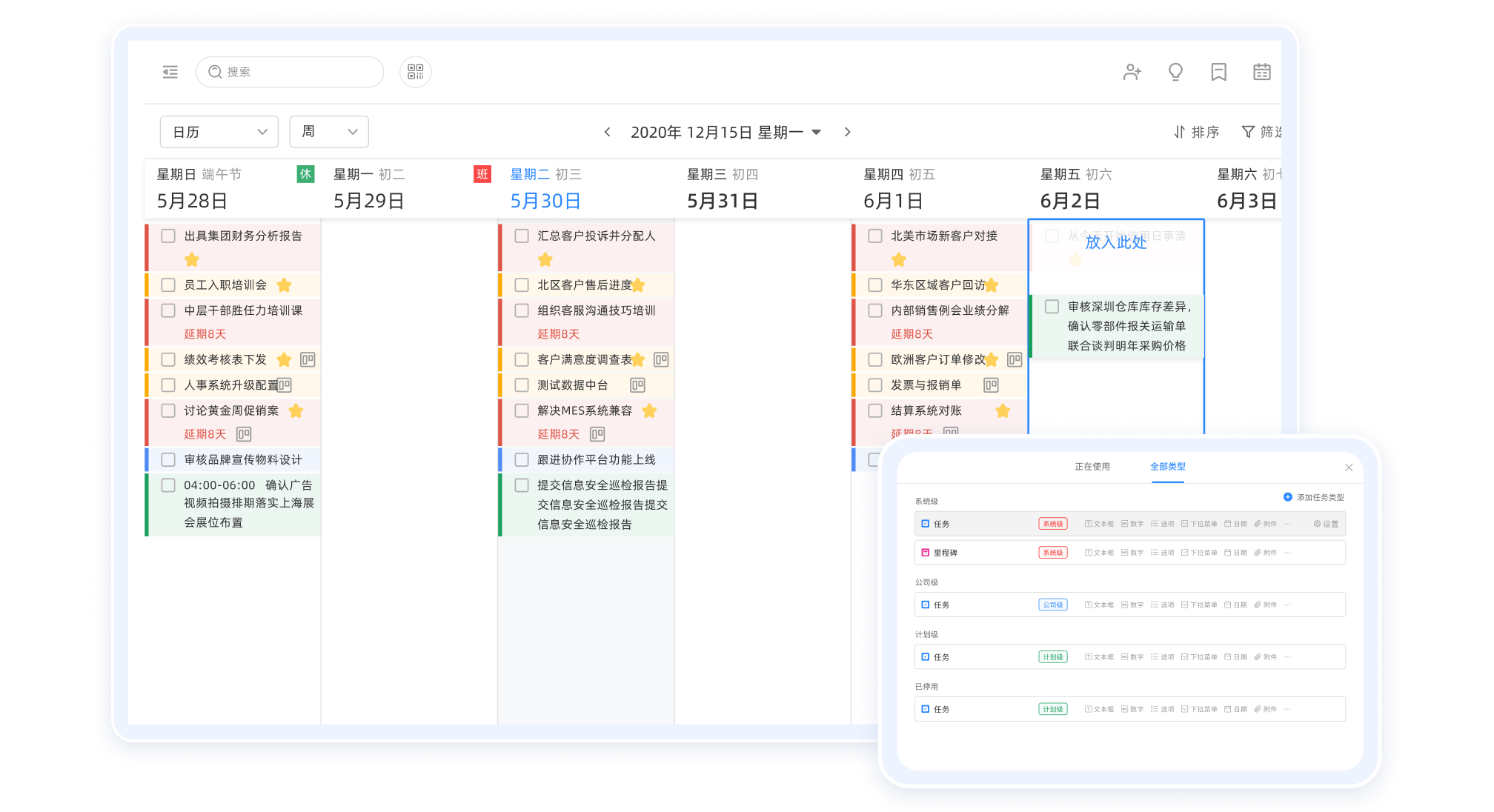Check the 中层干部胜任力培训课 task
Screen dimensions: 1494x812
[x=168, y=311]
